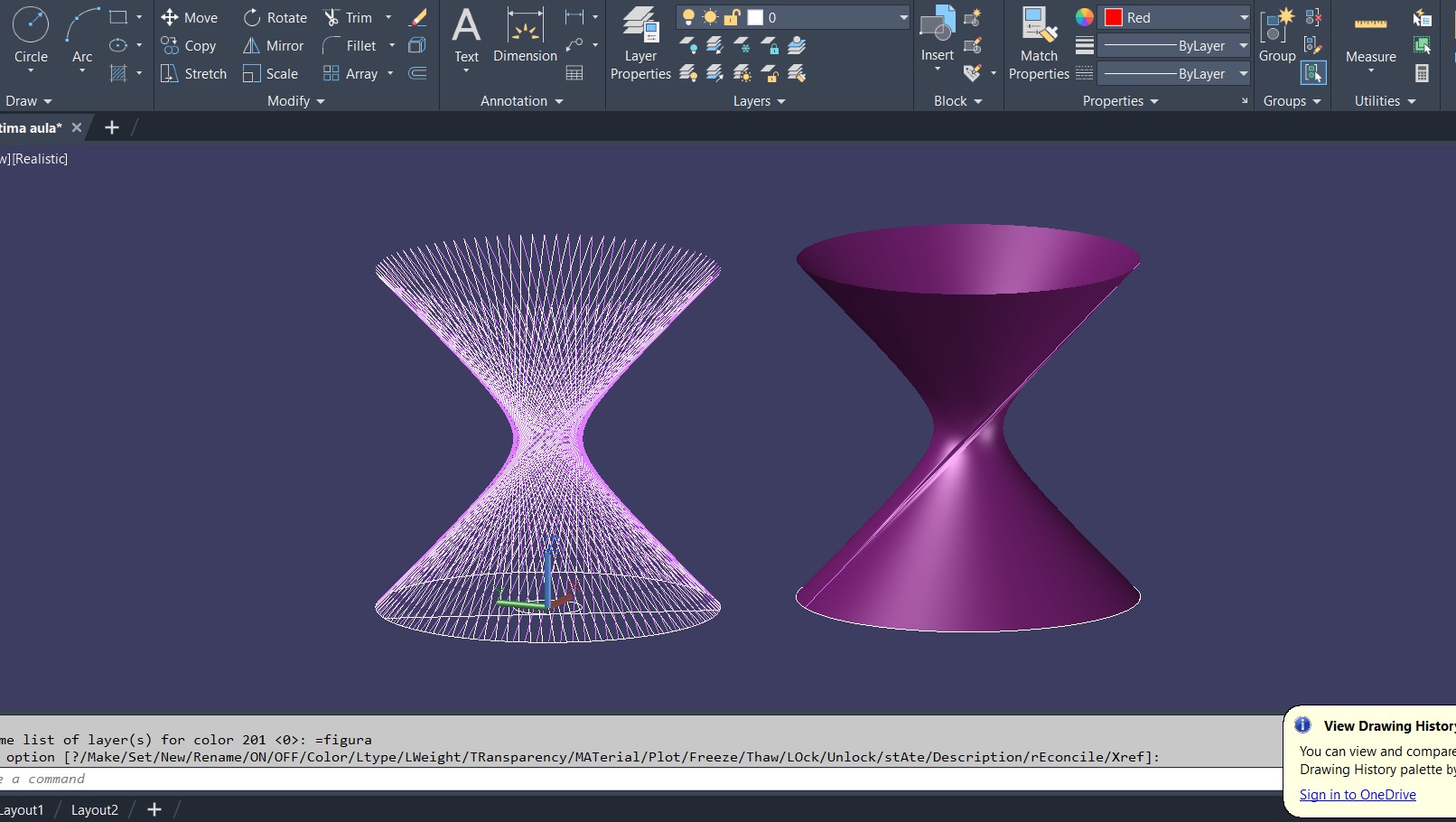Open the object color Red dropdown
The height and width of the screenshot is (822, 1456).
(x=1244, y=17)
